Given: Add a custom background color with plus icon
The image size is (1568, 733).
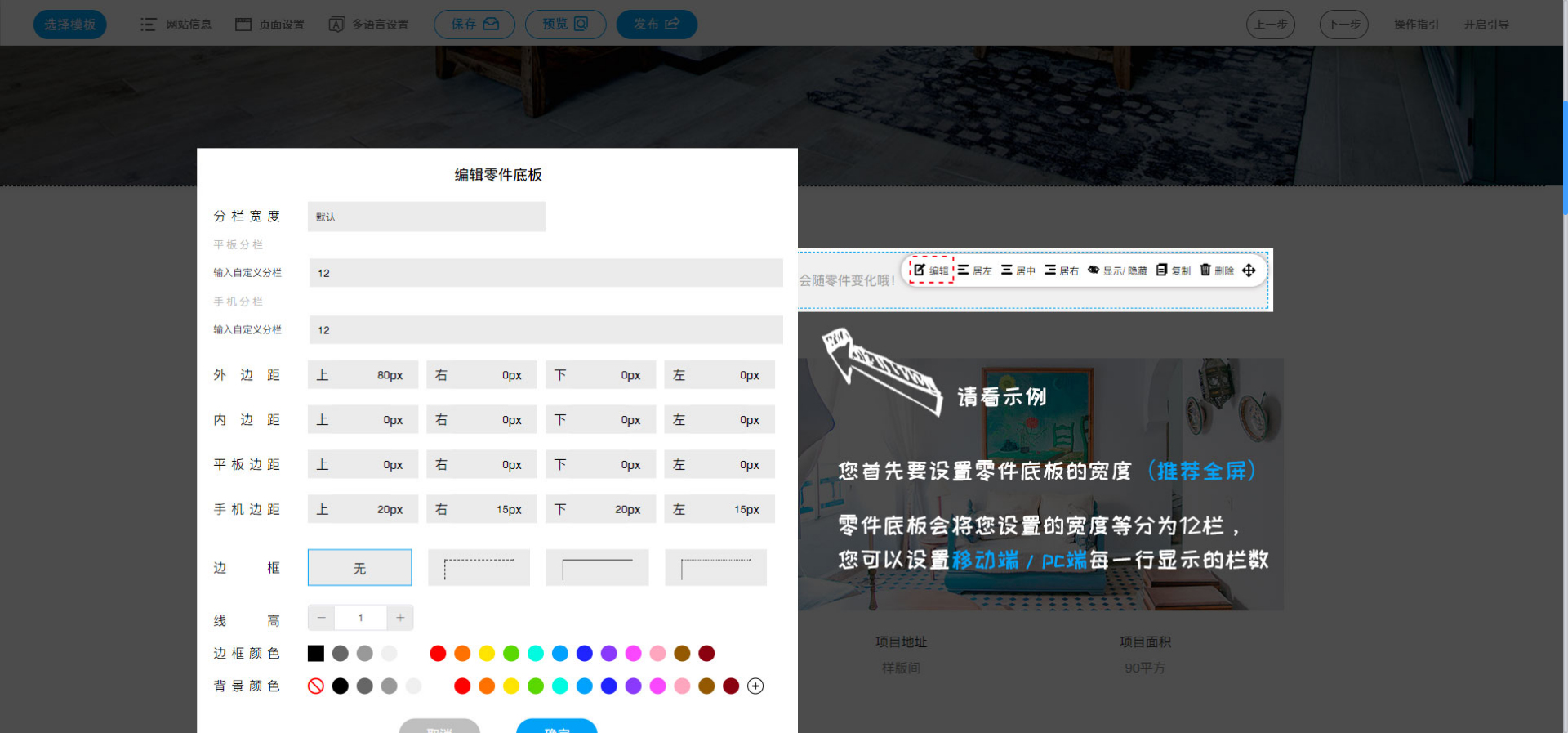Looking at the screenshot, I should point(755,686).
